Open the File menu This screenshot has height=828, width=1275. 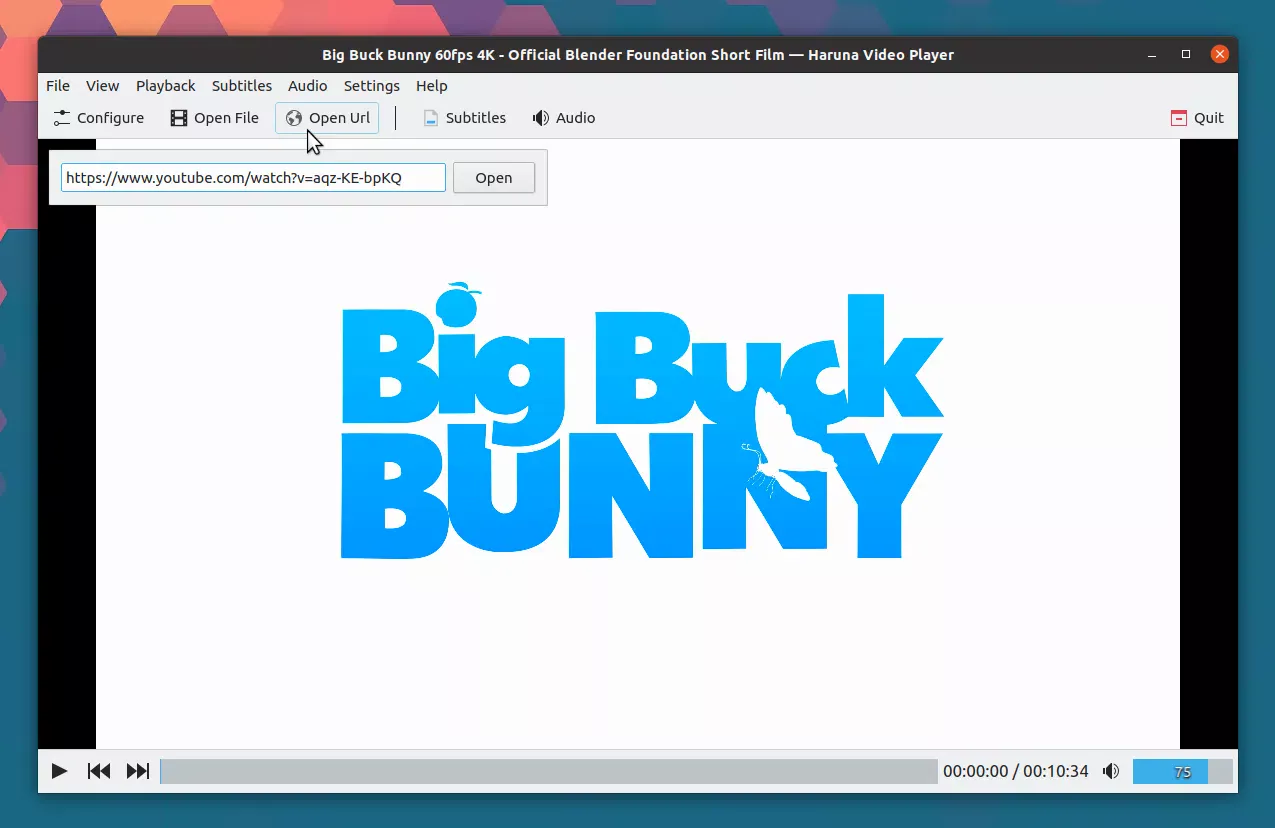(58, 86)
